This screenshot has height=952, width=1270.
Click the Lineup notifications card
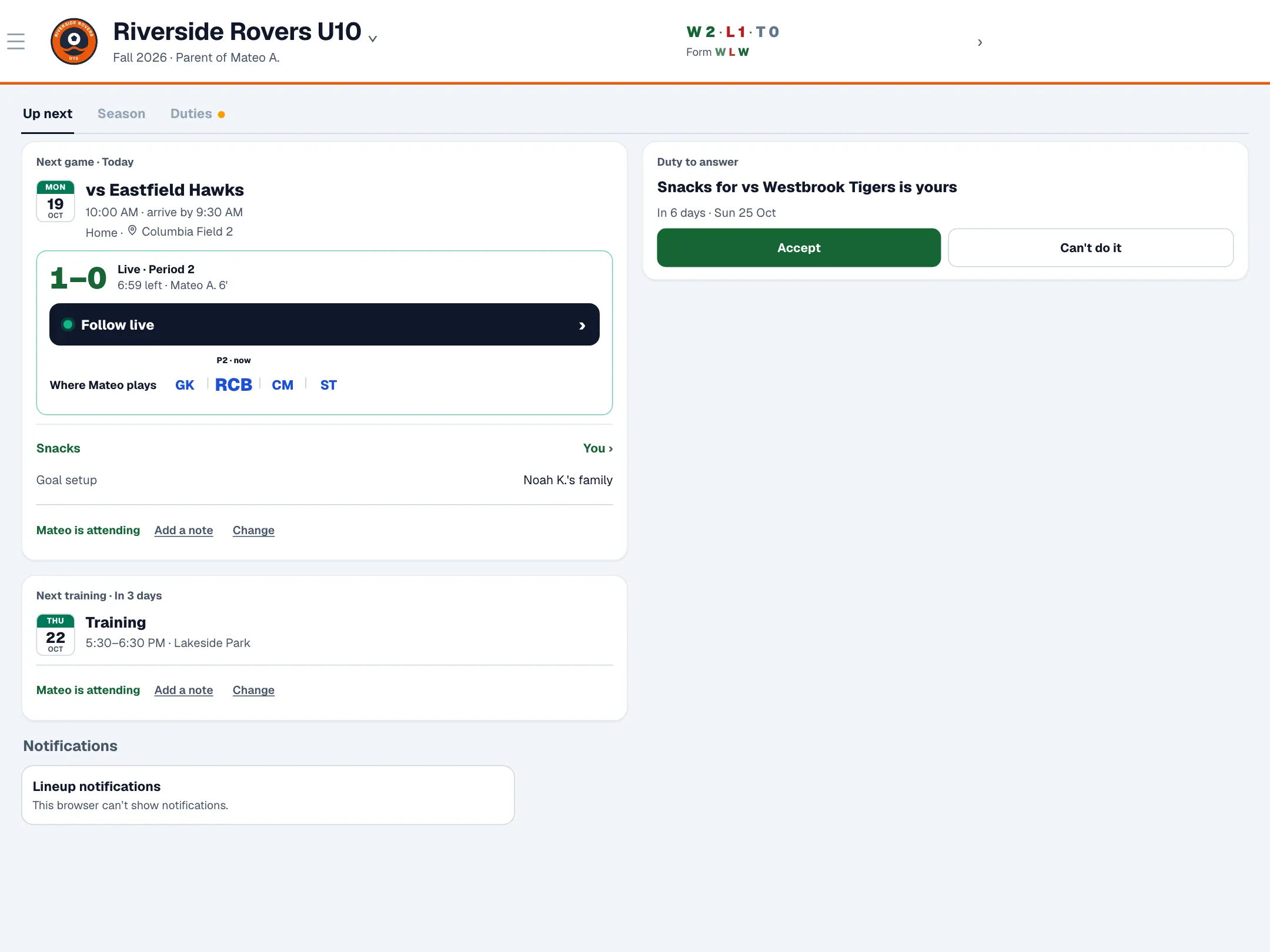tap(268, 795)
